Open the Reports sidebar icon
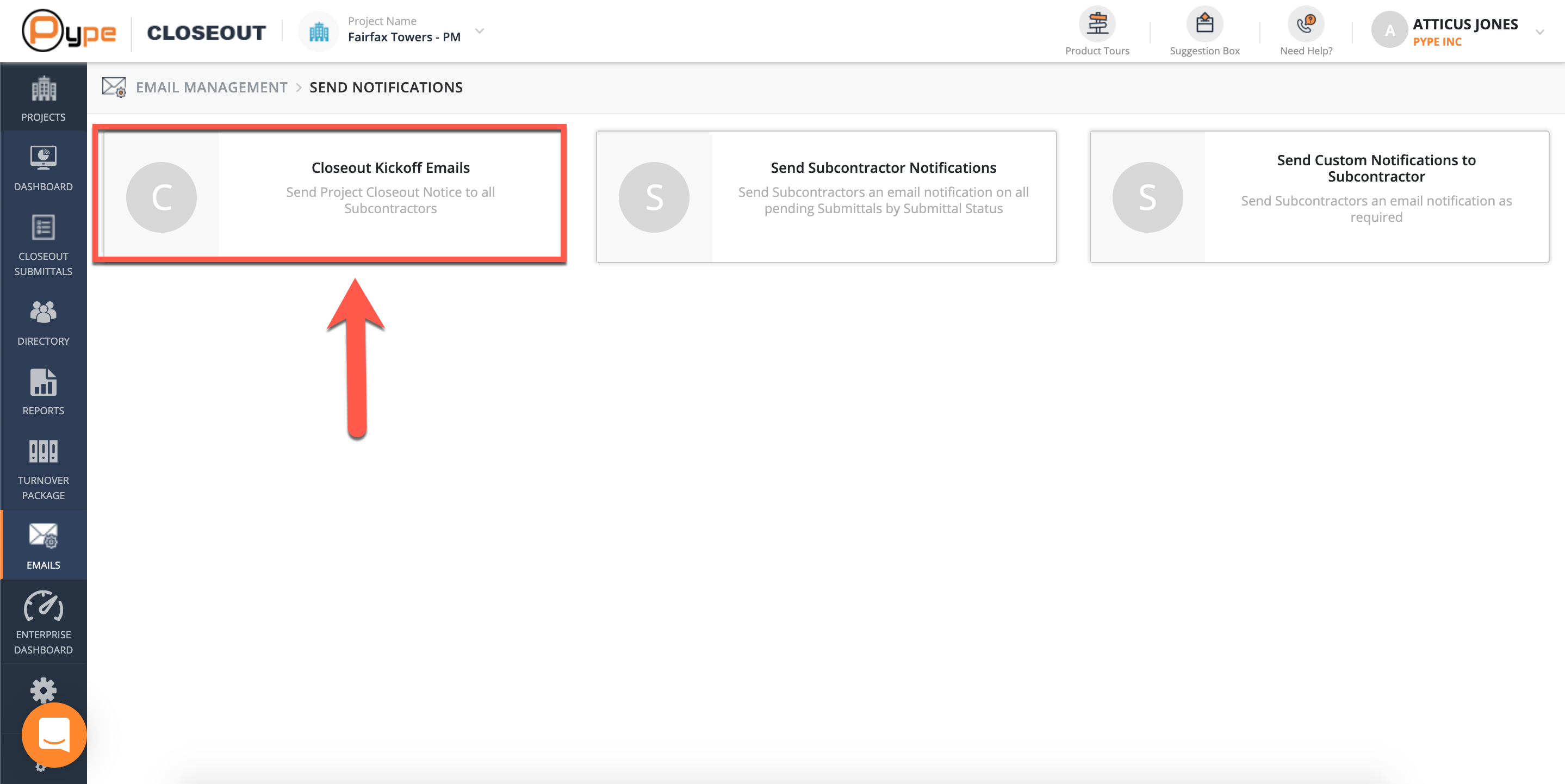 pyautogui.click(x=43, y=382)
